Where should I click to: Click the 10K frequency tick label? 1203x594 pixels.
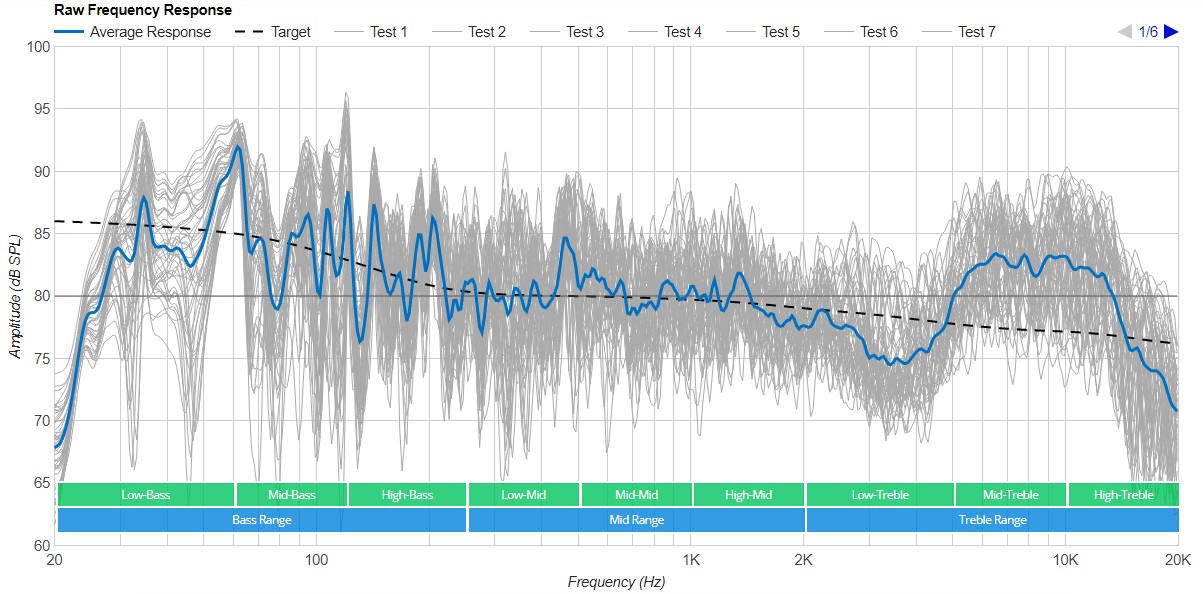[x=1064, y=558]
